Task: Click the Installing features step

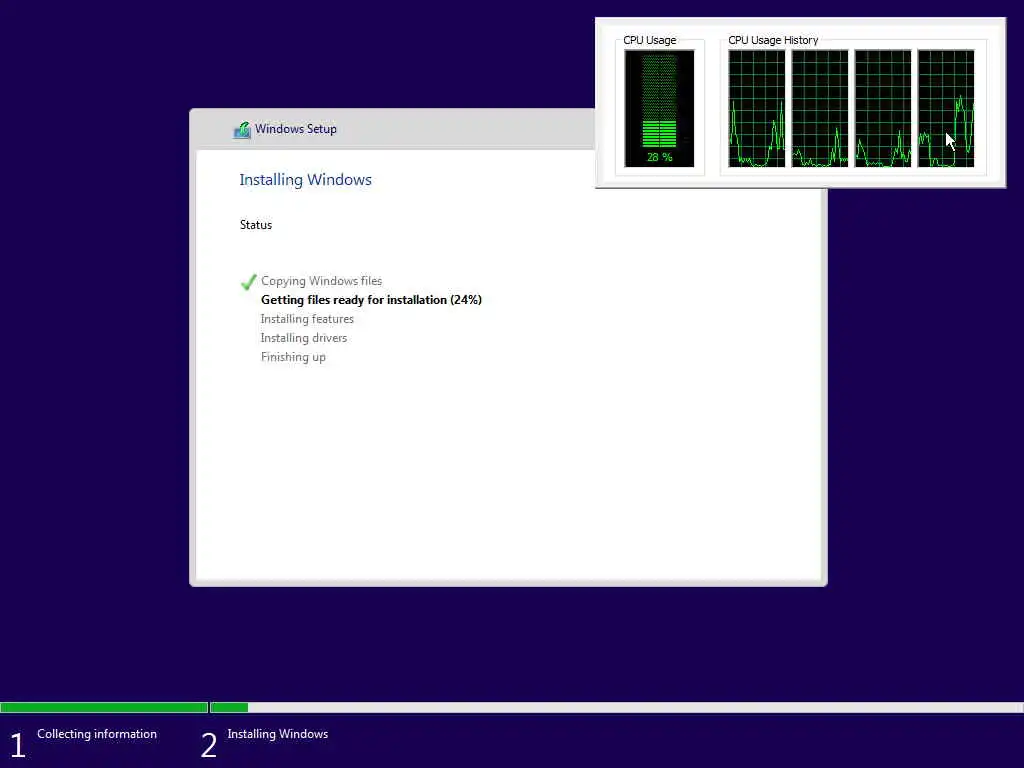Action: (x=307, y=319)
